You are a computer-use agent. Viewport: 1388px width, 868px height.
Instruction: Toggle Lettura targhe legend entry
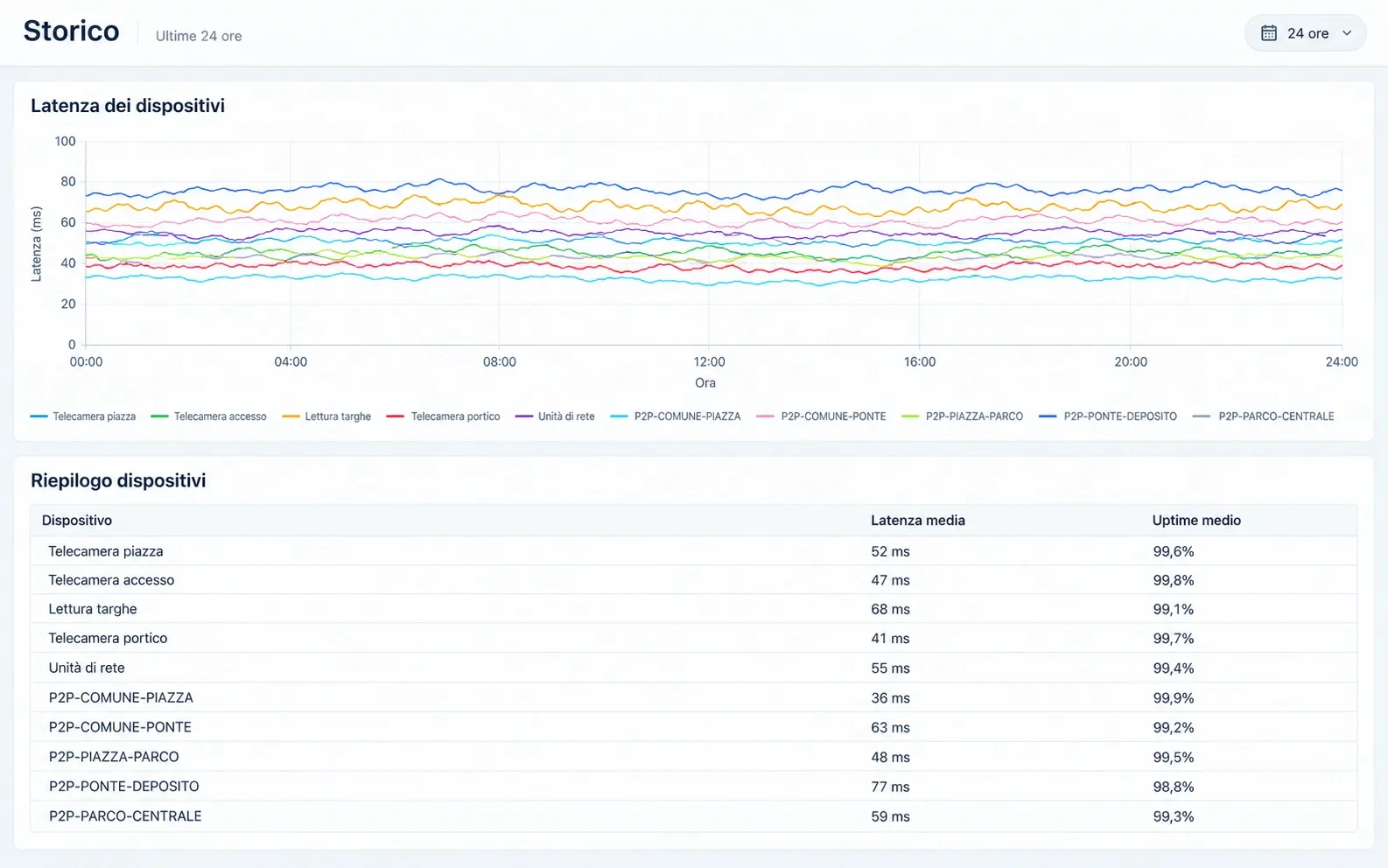[326, 416]
